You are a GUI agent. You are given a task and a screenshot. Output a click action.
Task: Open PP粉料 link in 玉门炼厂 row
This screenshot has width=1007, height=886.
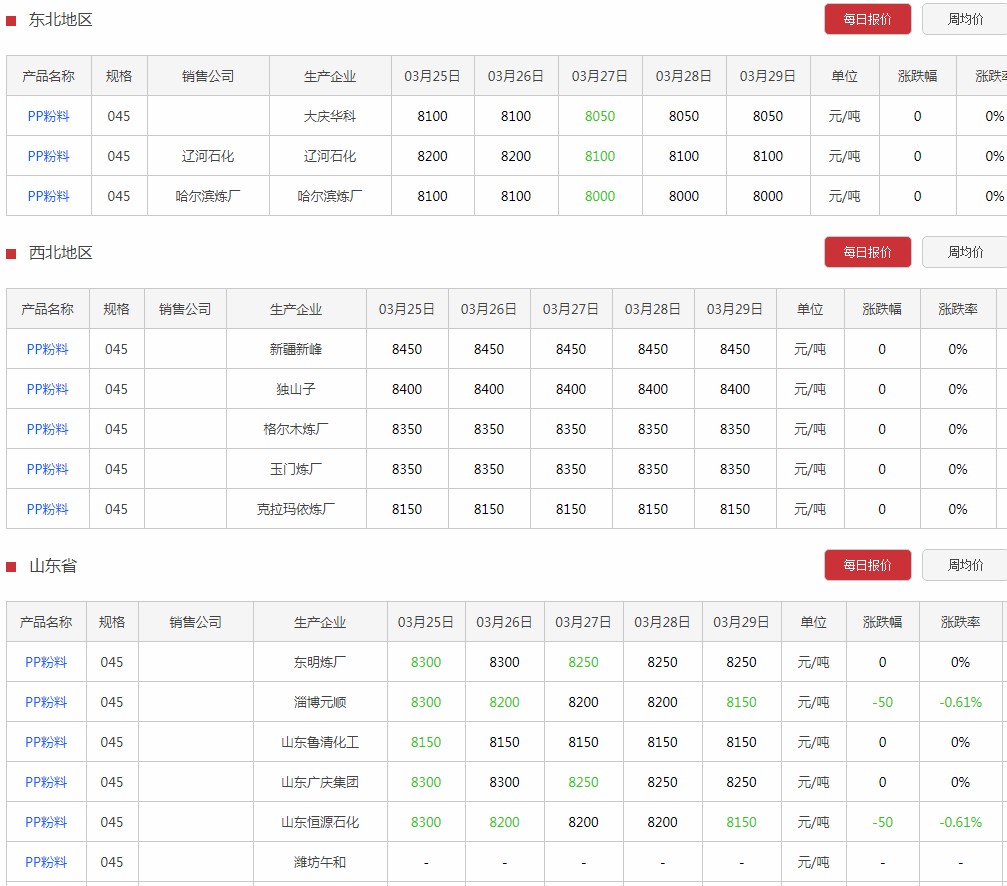pyautogui.click(x=48, y=469)
